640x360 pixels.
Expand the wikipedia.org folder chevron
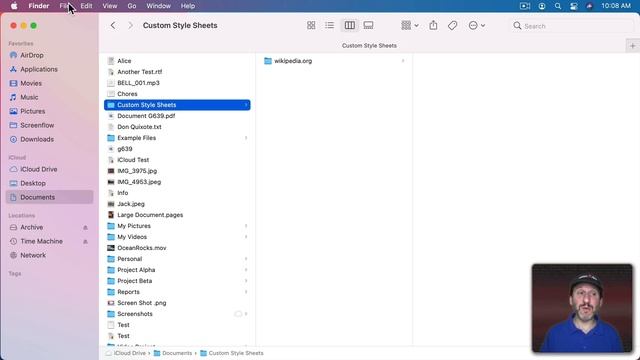(x=403, y=61)
